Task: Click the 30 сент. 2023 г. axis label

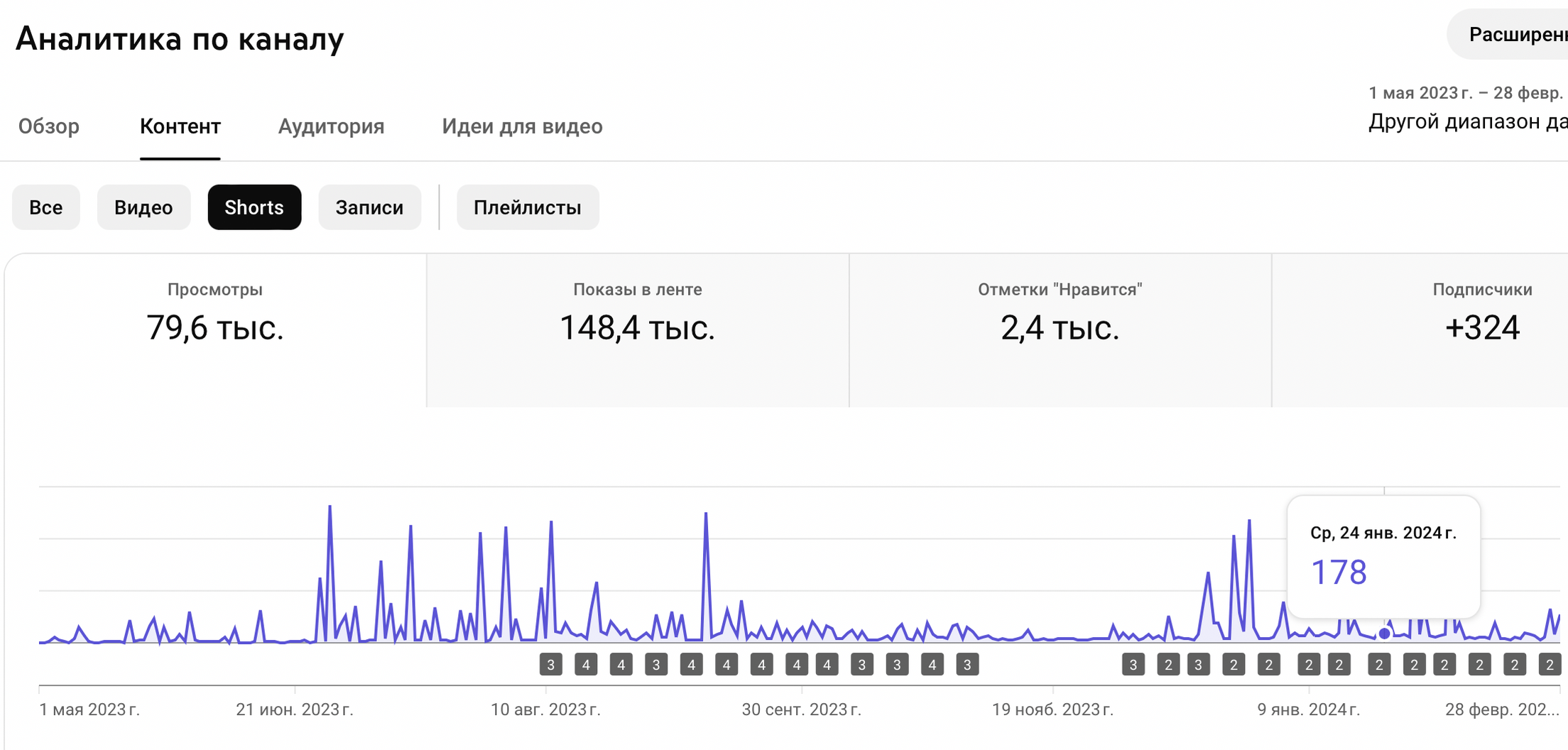Action: tap(802, 710)
